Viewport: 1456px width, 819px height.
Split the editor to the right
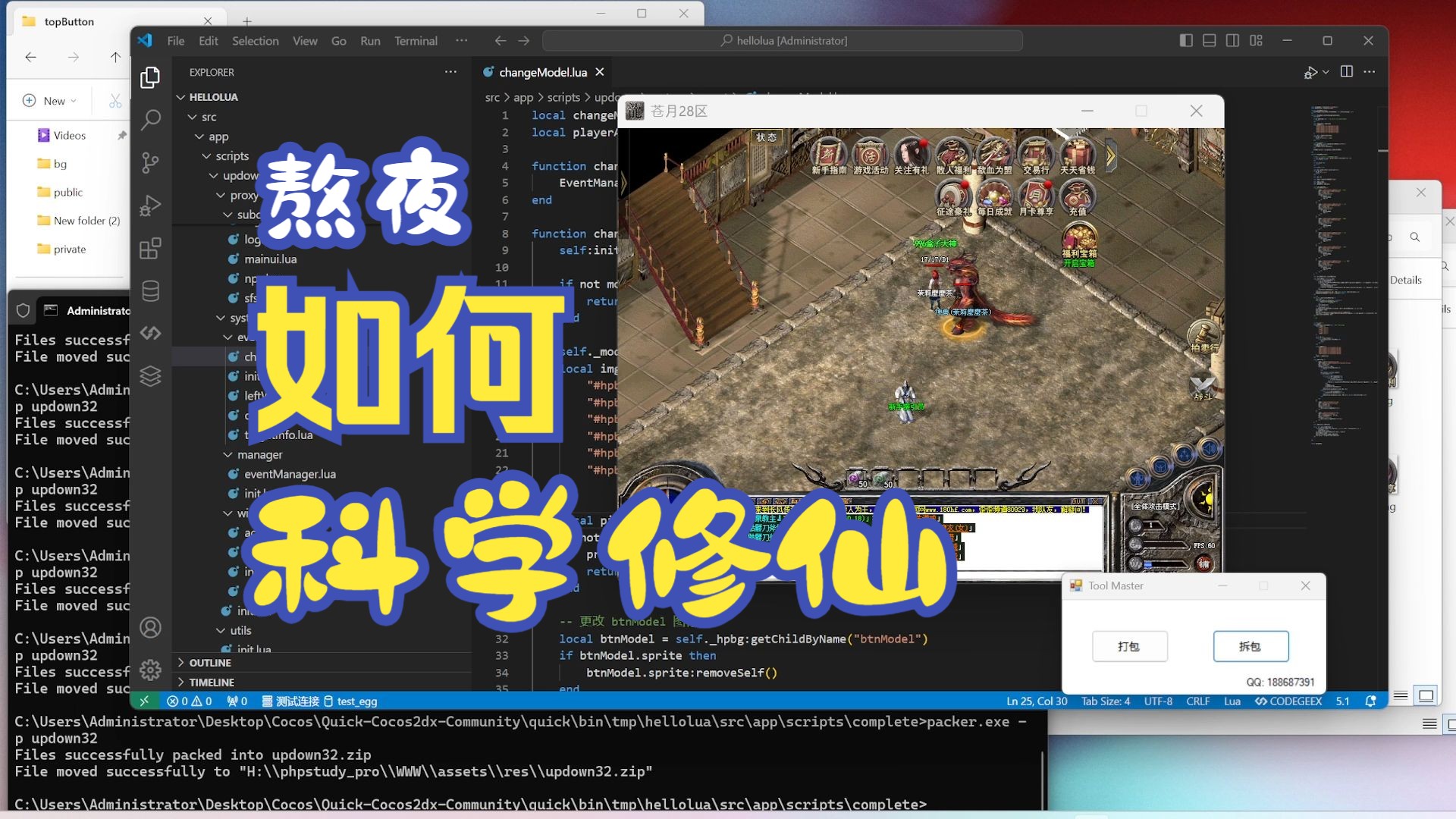tap(1347, 71)
